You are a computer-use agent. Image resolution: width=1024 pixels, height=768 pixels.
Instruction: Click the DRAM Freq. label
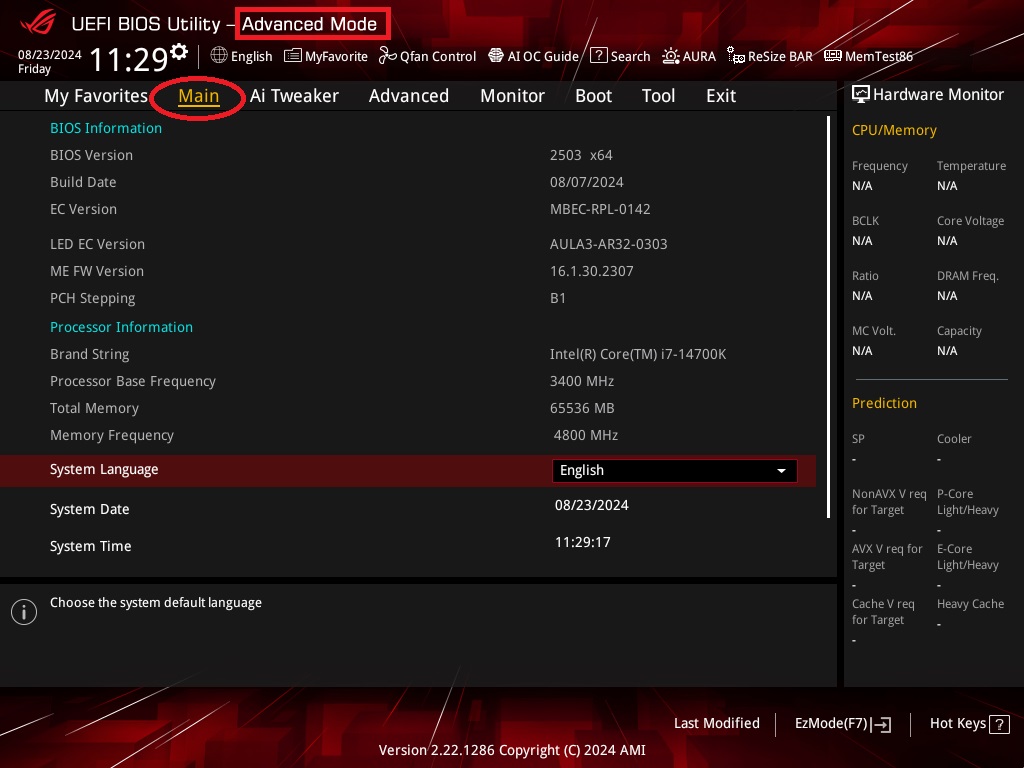[x=968, y=276]
